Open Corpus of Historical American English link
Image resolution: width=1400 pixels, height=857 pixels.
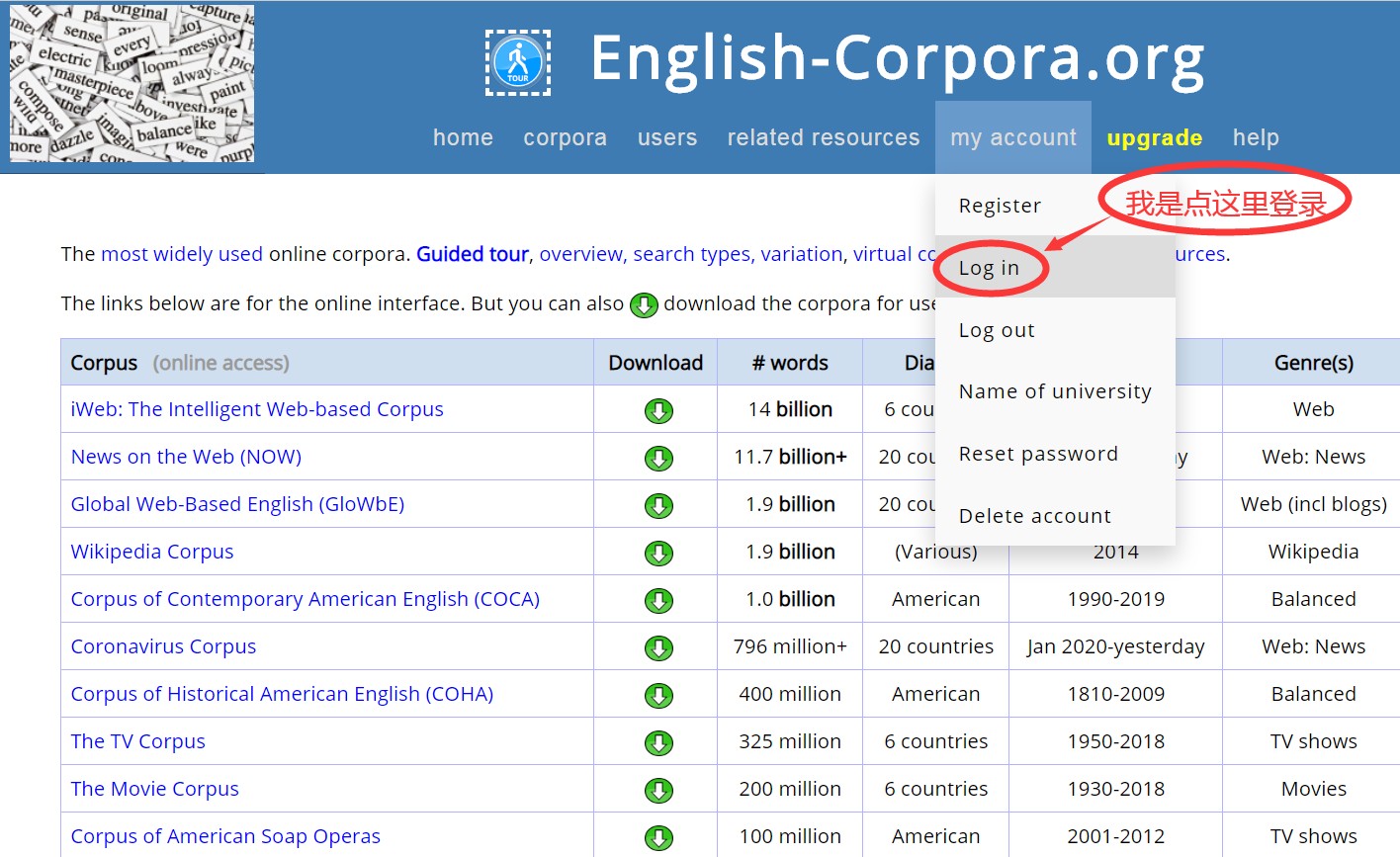coord(282,694)
